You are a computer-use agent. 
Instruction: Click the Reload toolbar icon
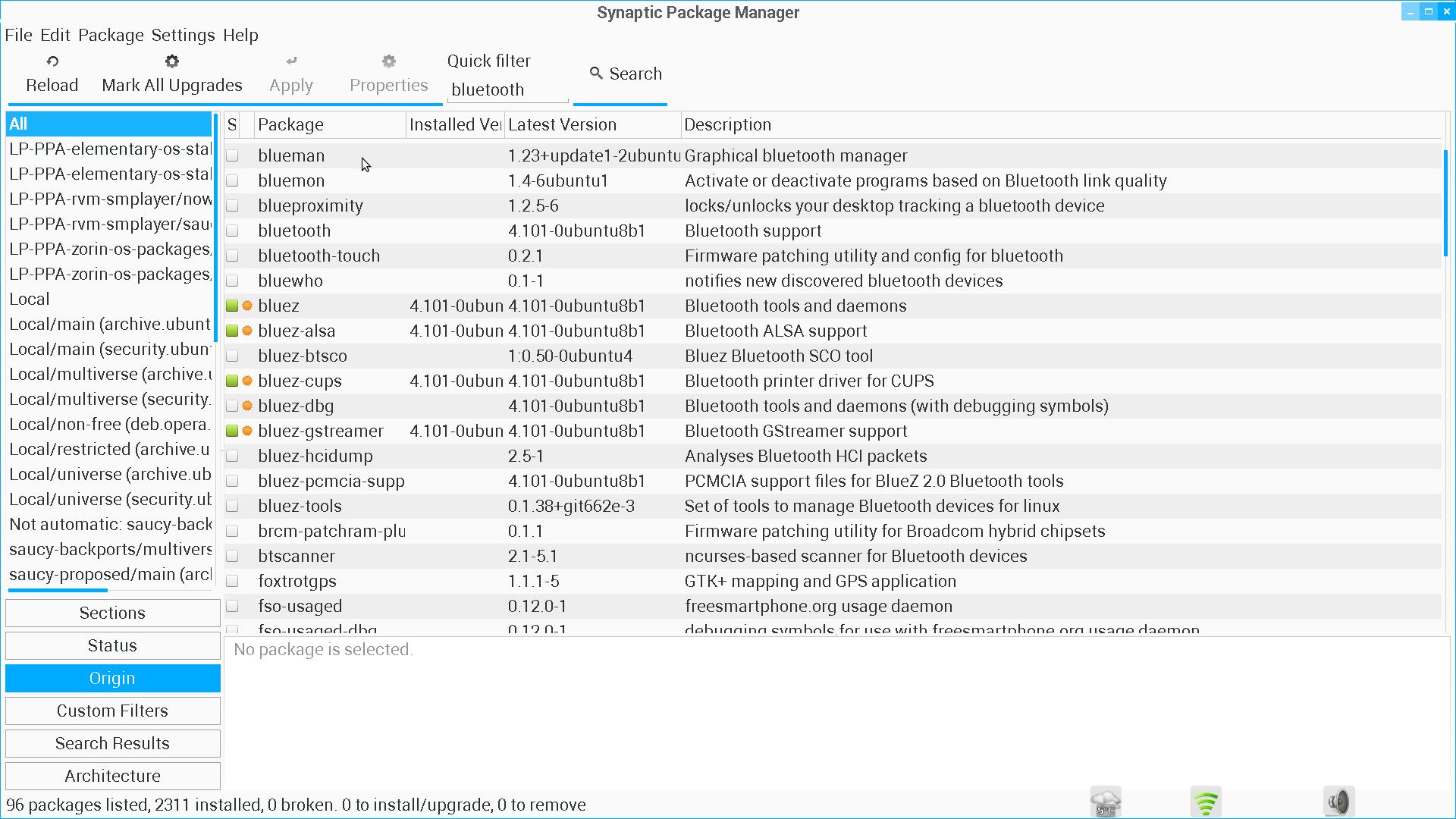tap(52, 61)
